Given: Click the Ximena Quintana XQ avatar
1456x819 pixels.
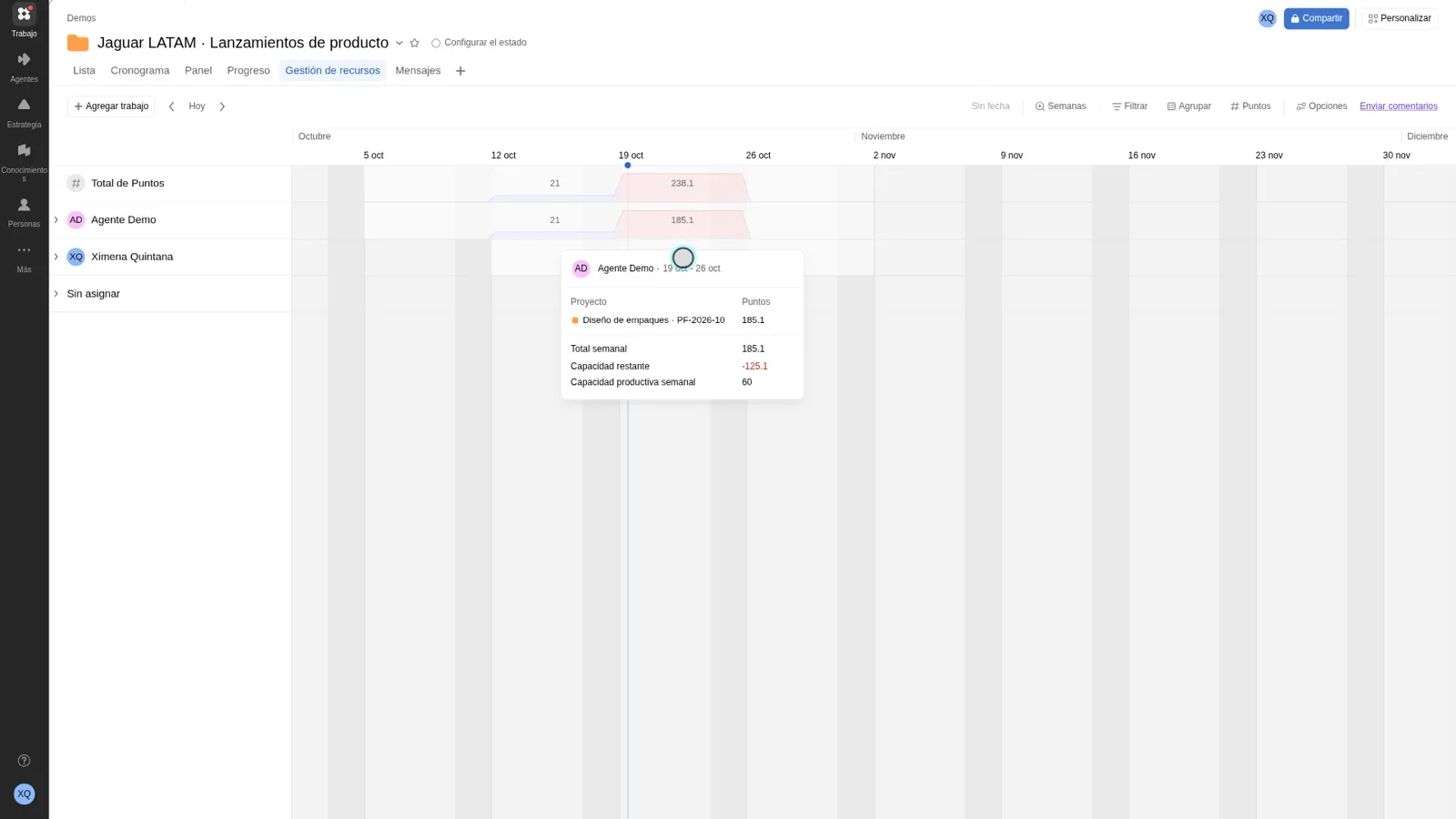Looking at the screenshot, I should pos(76,257).
